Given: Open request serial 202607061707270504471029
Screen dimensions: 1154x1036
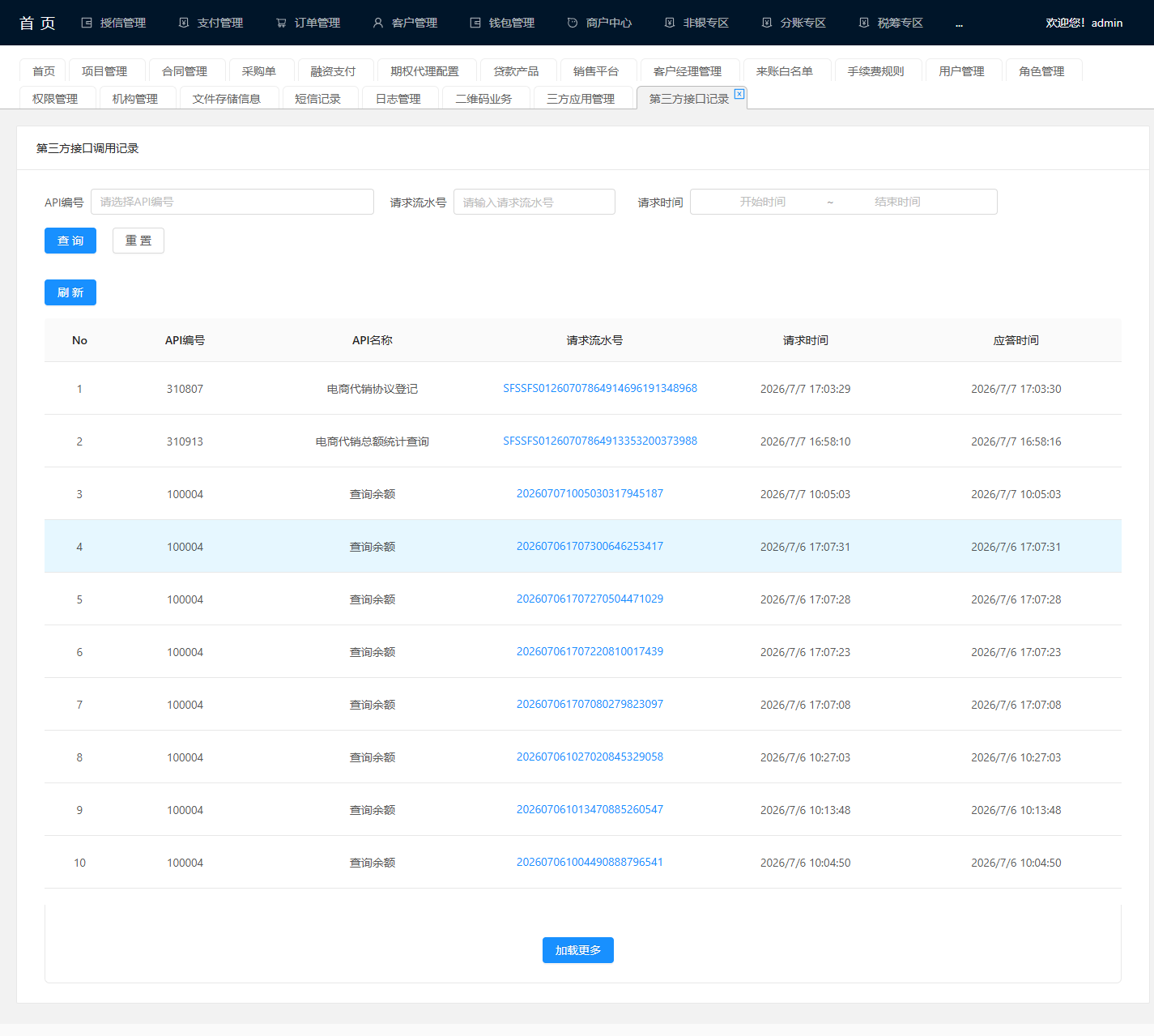Looking at the screenshot, I should coord(590,599).
